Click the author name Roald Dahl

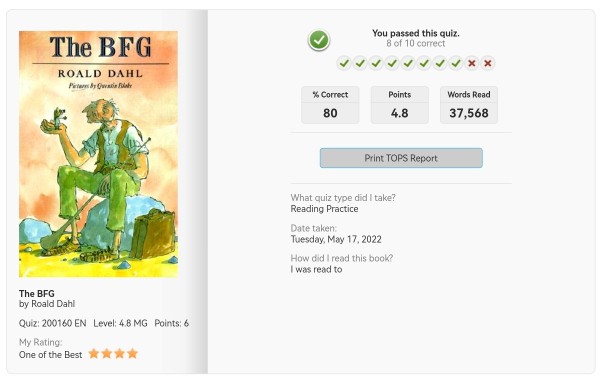53,304
